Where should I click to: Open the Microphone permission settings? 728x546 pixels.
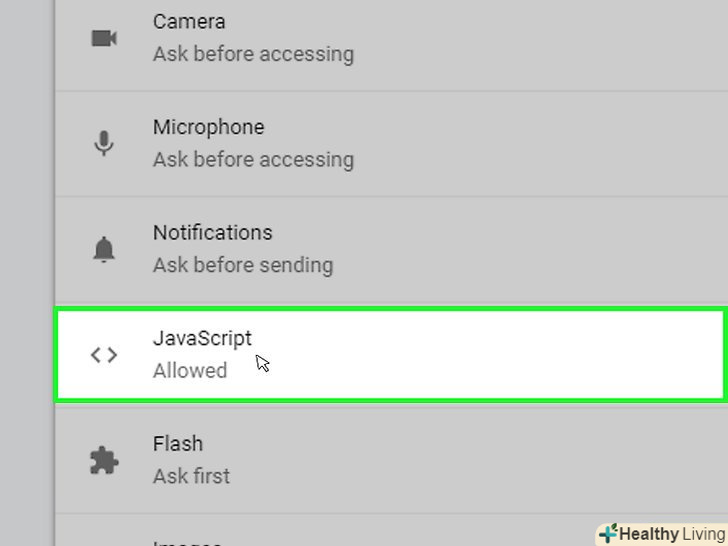point(208,127)
